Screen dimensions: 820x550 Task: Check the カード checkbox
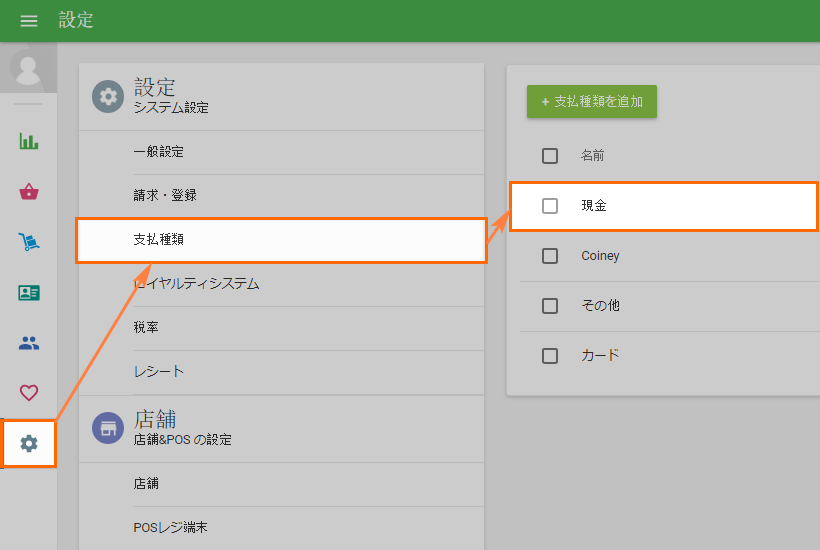click(x=550, y=356)
